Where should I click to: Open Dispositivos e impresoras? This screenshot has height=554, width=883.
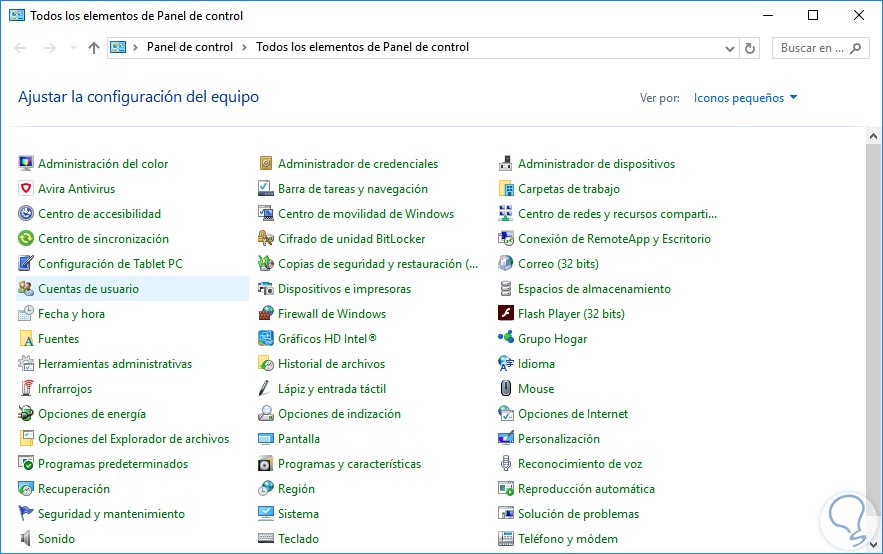[344, 289]
